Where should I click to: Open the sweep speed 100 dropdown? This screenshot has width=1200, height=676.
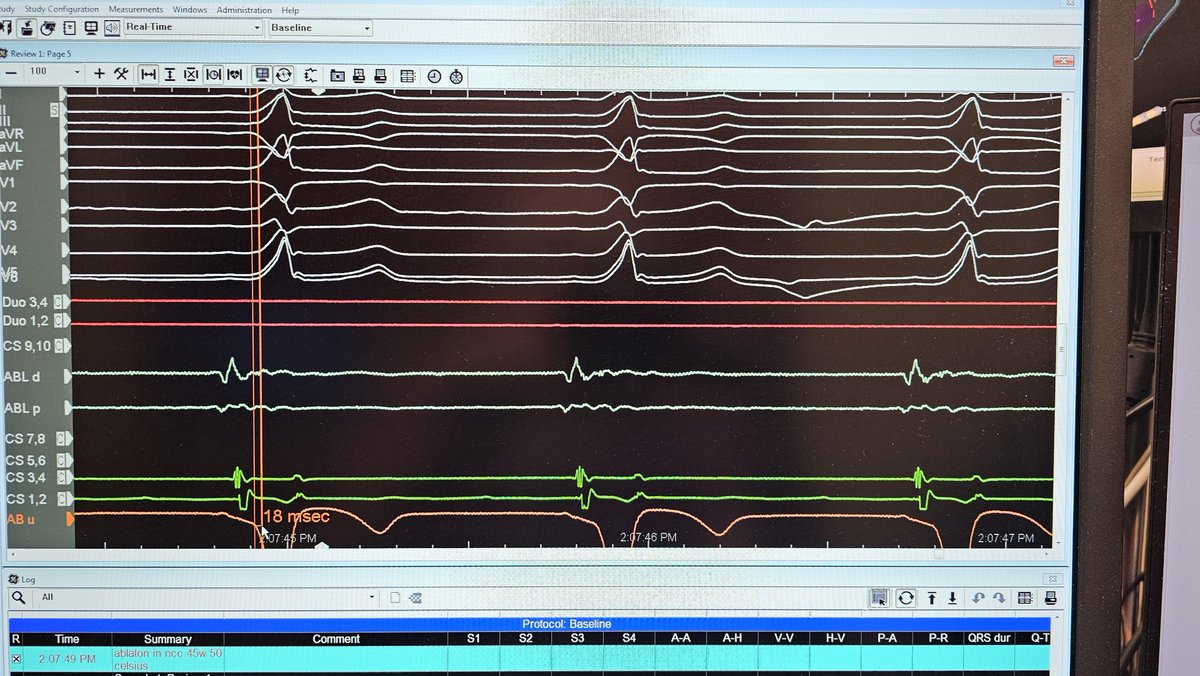click(55, 73)
